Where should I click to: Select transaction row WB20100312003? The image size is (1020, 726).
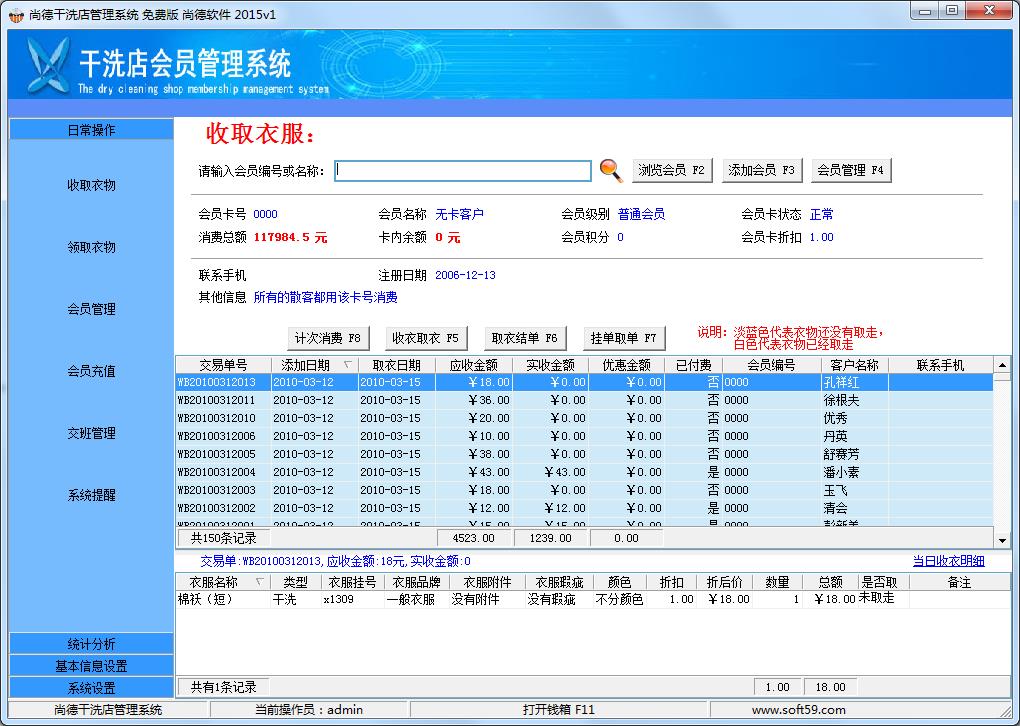(584, 490)
